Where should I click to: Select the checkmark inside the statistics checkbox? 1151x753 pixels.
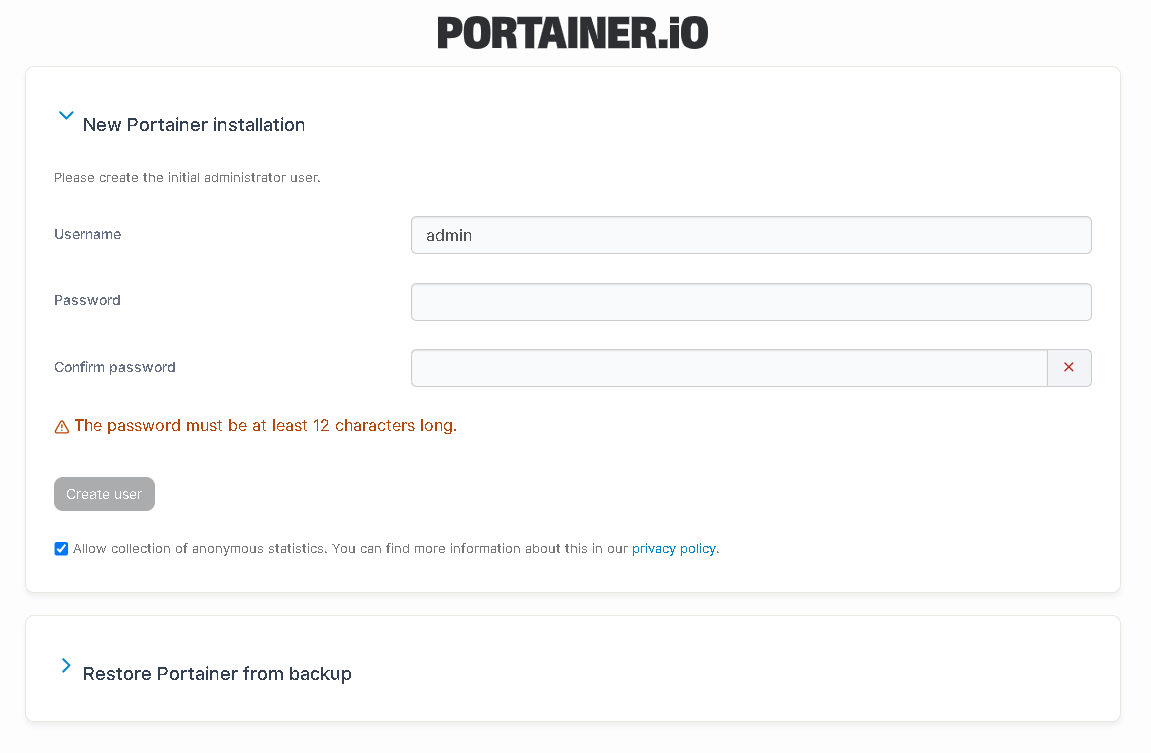coord(61,548)
